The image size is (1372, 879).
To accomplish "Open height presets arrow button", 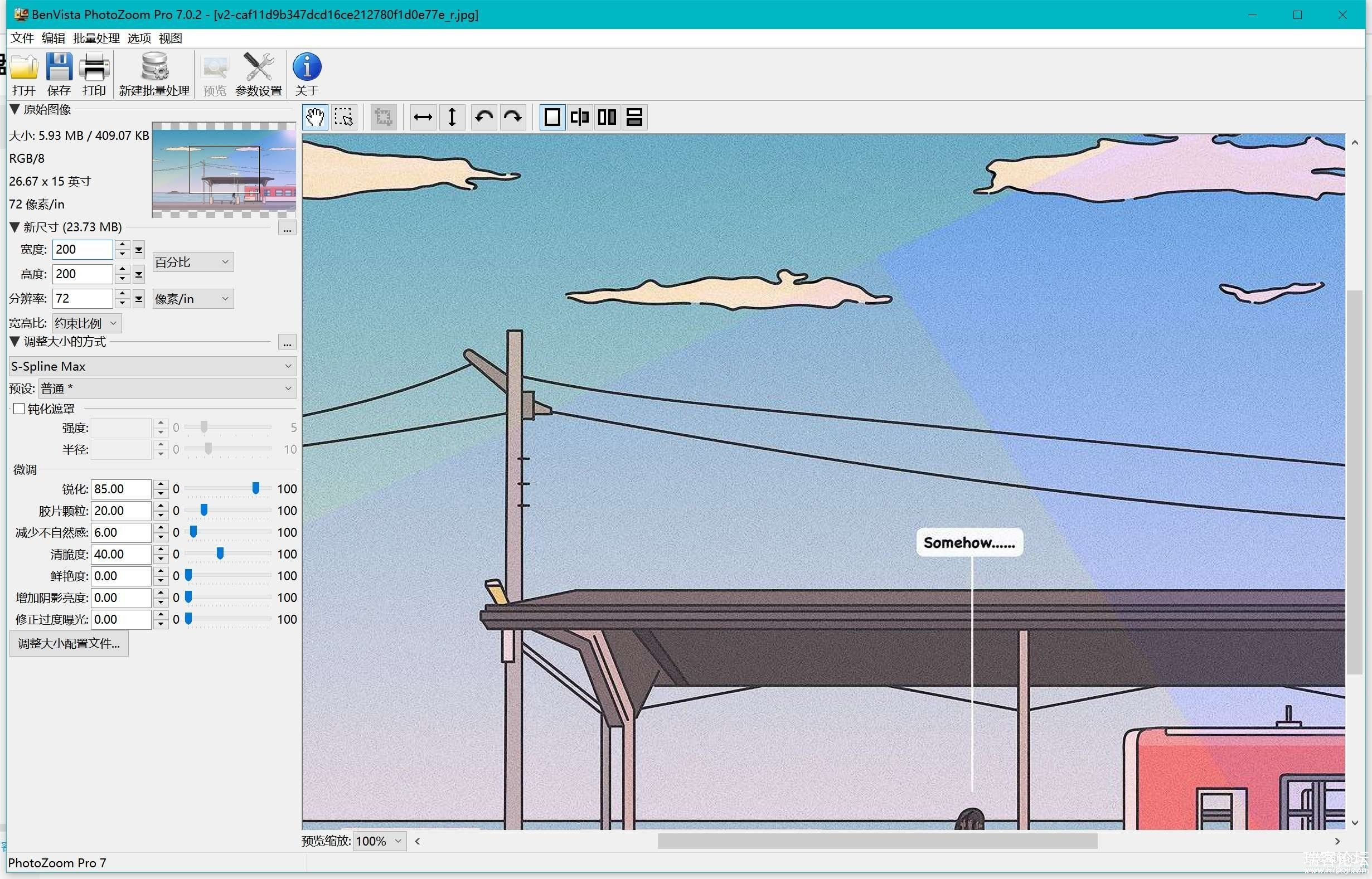I will pyautogui.click(x=139, y=275).
